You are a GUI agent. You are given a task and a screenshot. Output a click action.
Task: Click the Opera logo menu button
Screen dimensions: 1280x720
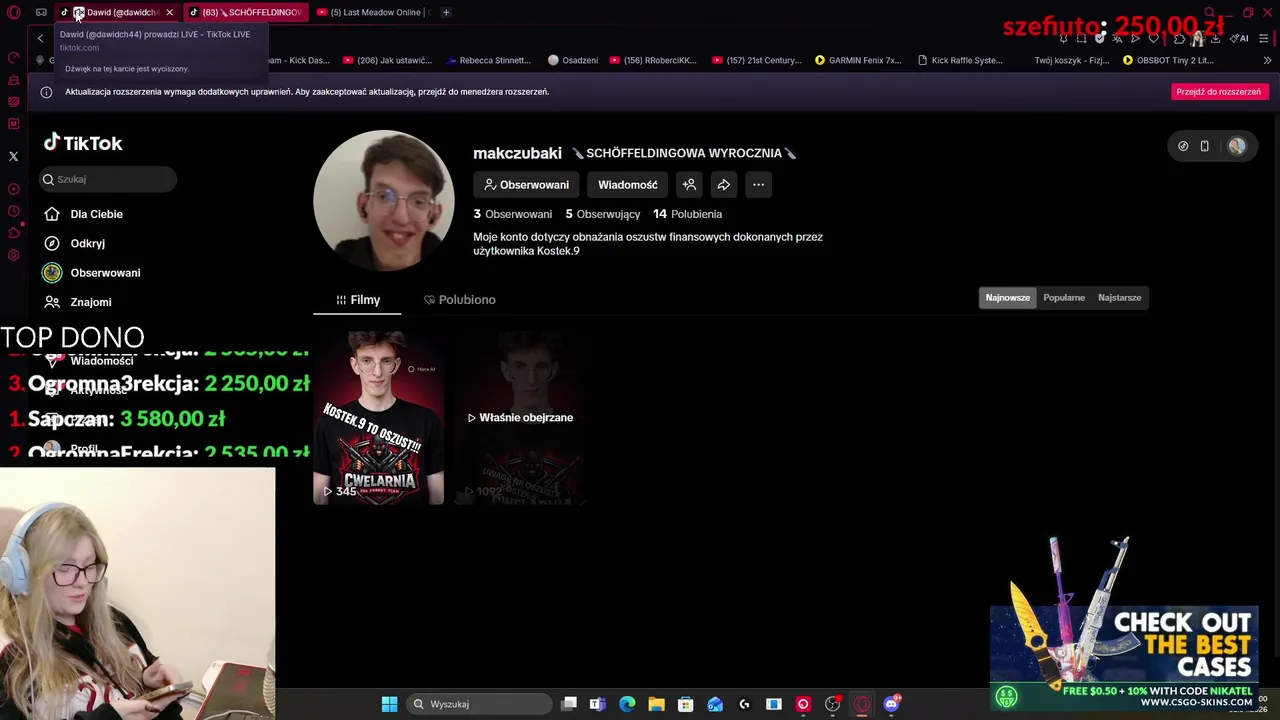point(13,12)
